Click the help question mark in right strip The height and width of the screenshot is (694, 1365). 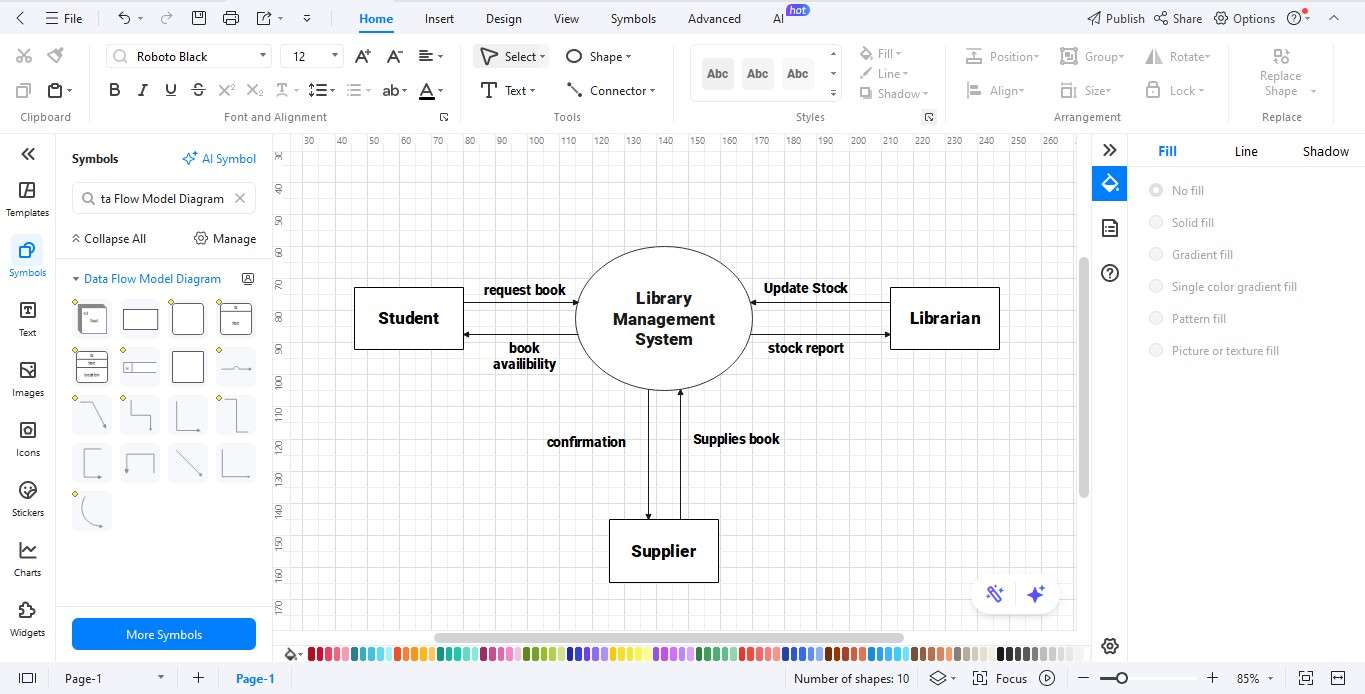coord(1109,273)
